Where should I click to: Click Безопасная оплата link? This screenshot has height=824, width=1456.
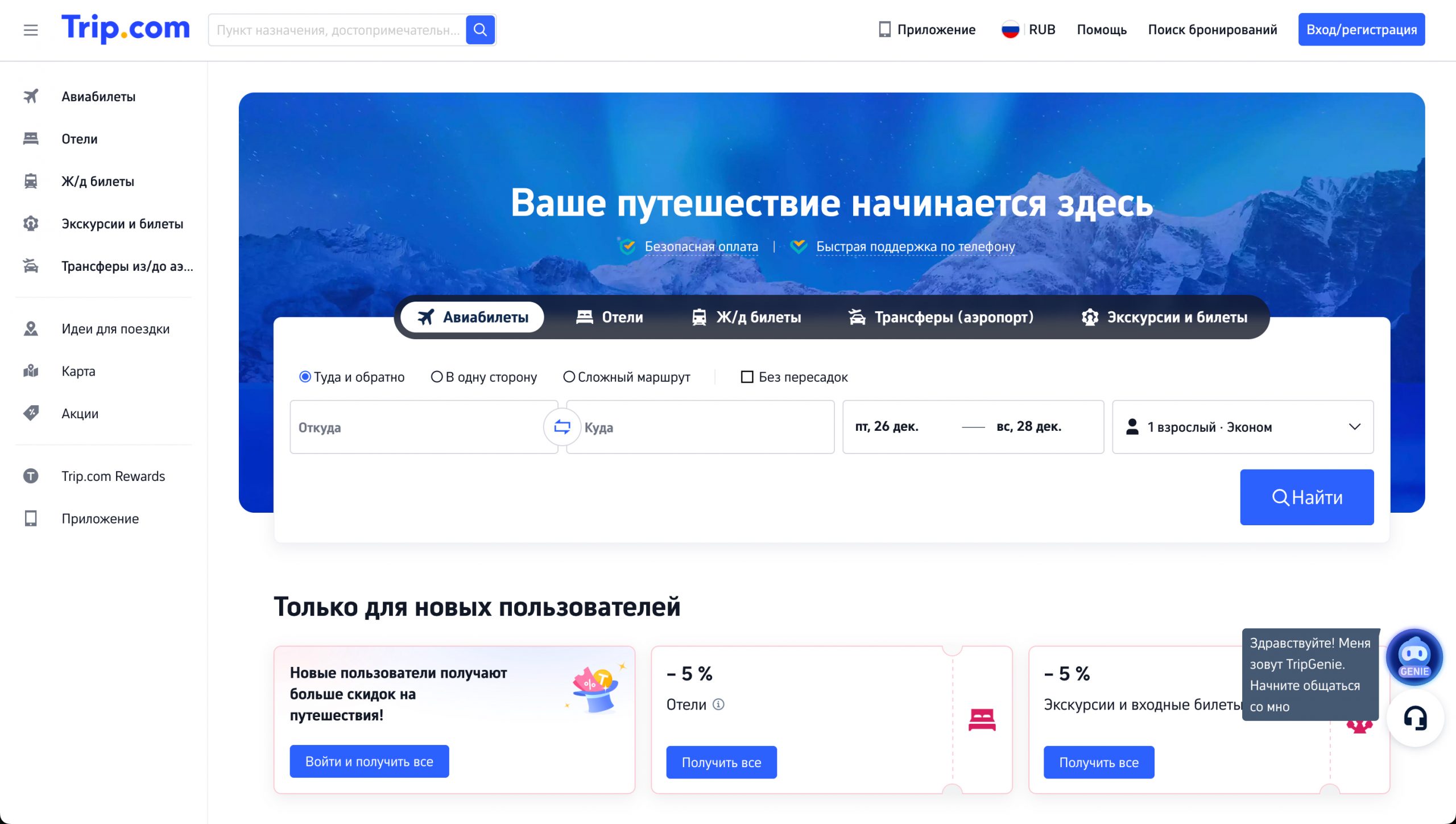(x=701, y=246)
